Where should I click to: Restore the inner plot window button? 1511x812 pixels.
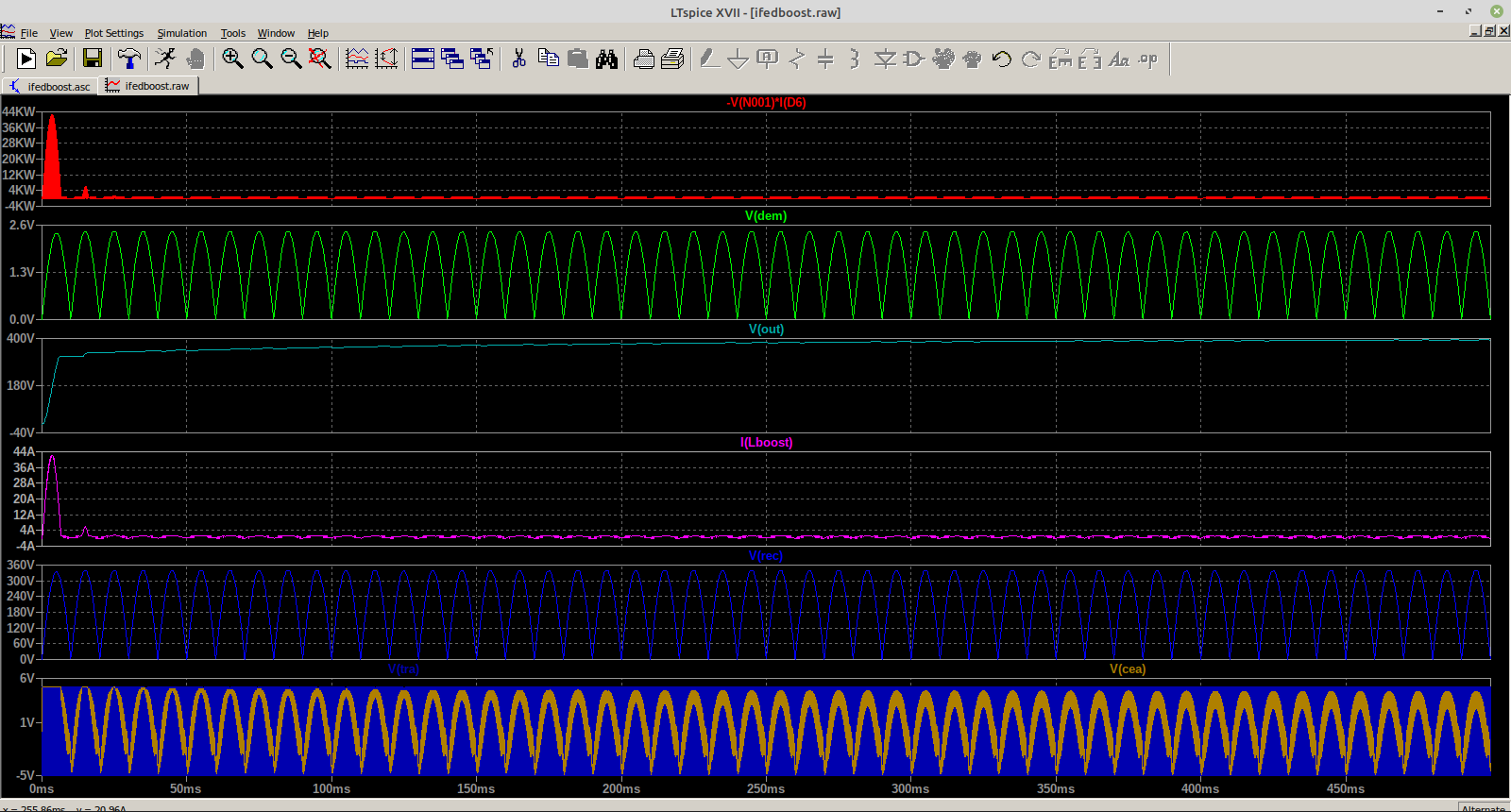click(1490, 31)
